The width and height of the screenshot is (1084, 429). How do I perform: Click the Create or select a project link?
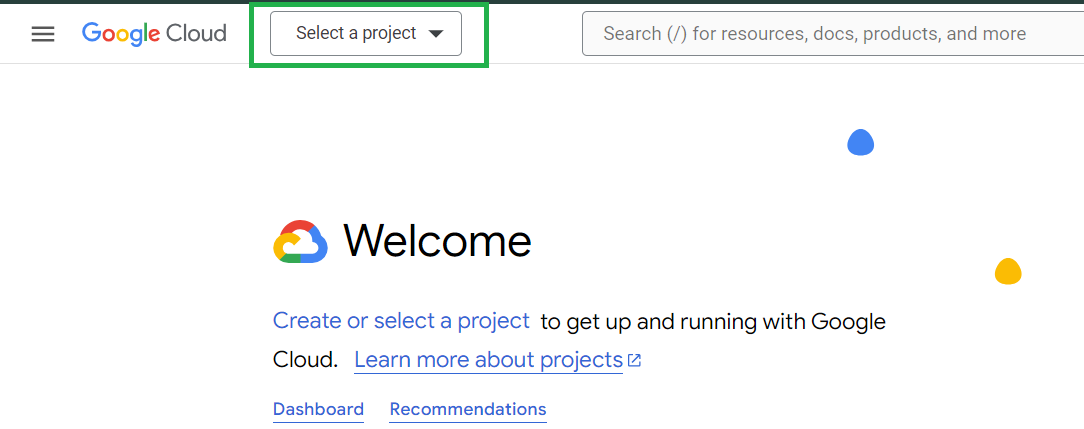click(401, 321)
